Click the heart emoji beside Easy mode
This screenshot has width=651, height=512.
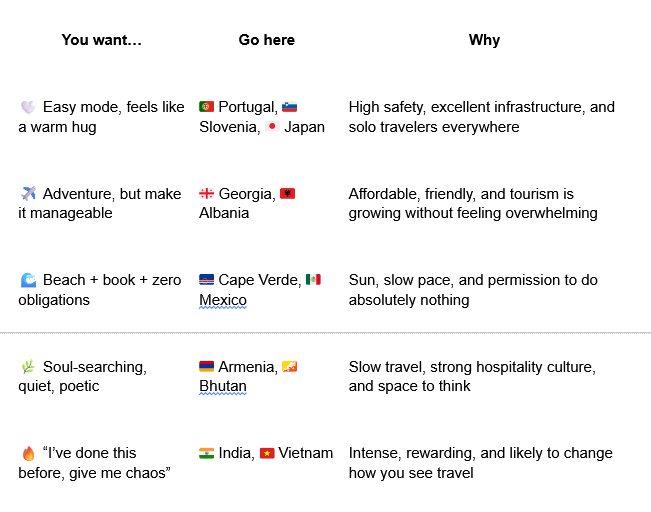tap(28, 107)
